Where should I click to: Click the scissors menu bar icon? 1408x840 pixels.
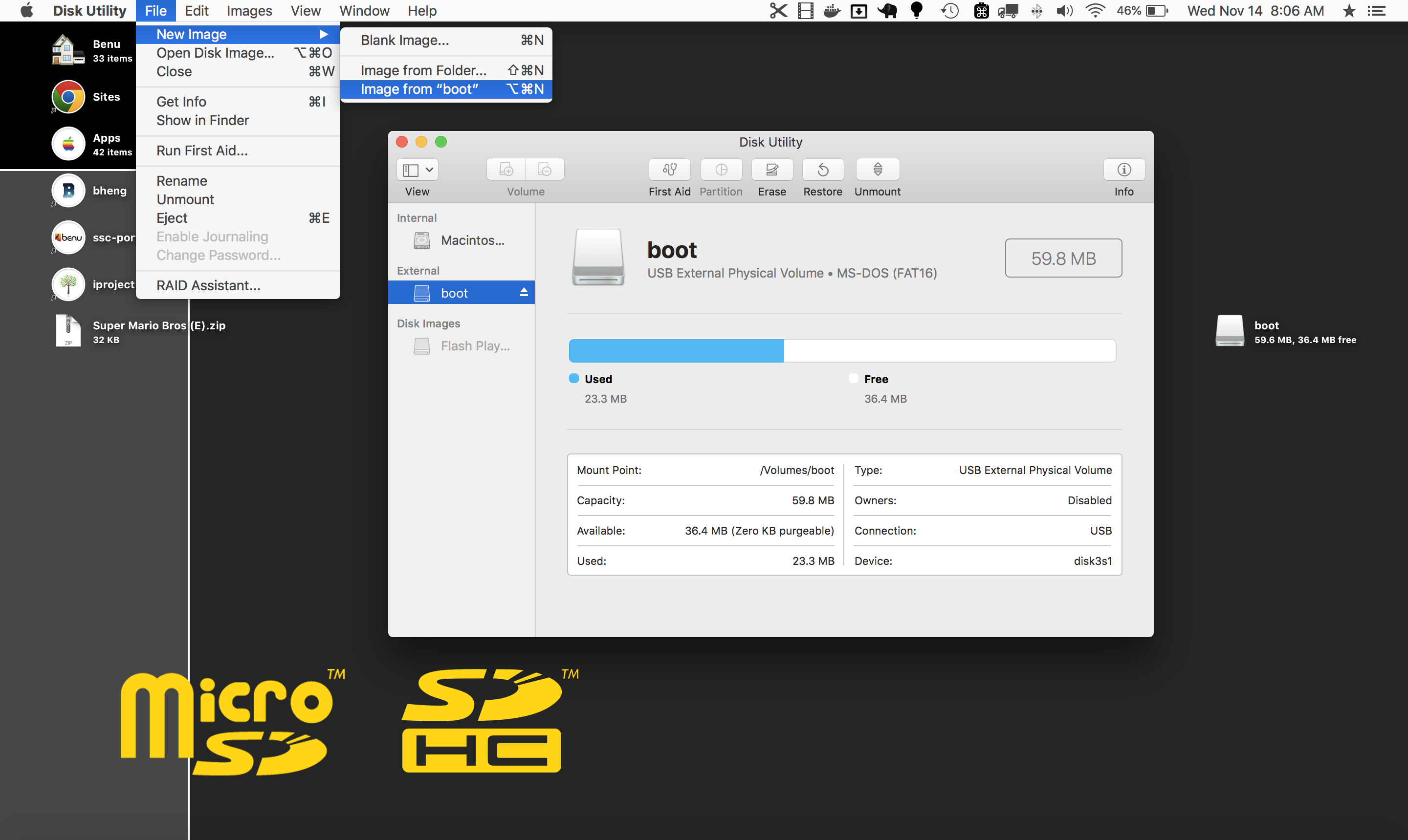[x=778, y=11]
